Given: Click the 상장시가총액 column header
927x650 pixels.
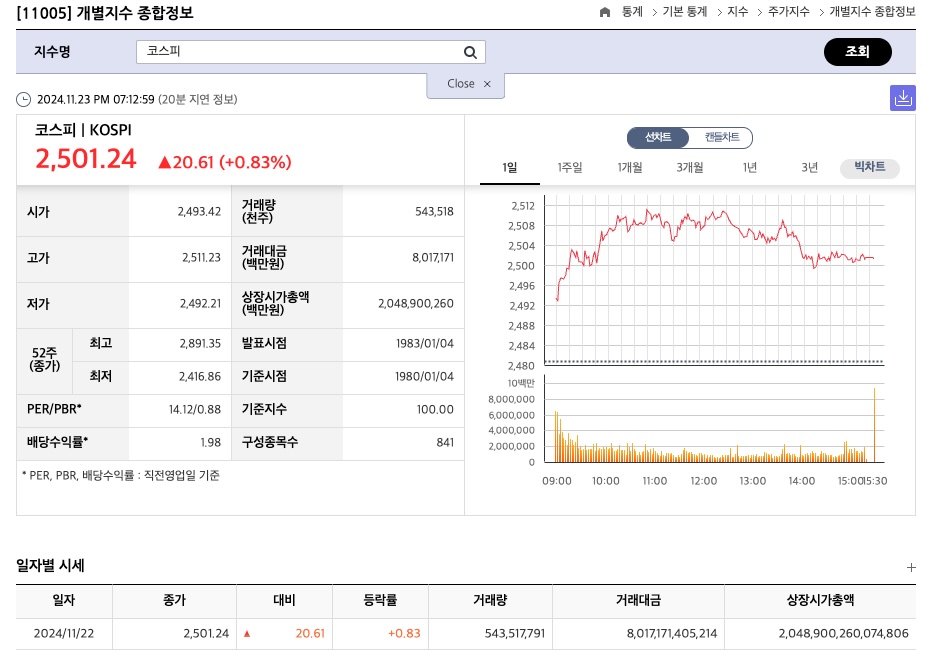Looking at the screenshot, I should tap(820, 600).
